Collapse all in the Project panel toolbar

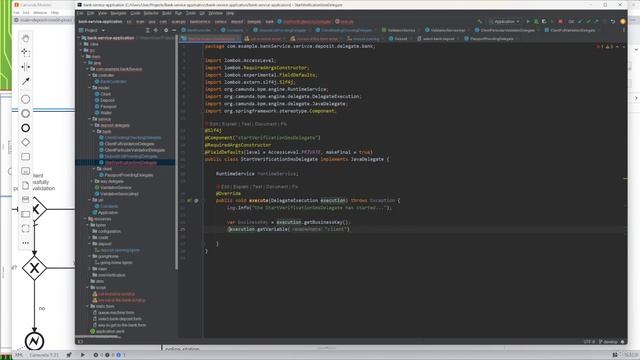click(156, 30)
